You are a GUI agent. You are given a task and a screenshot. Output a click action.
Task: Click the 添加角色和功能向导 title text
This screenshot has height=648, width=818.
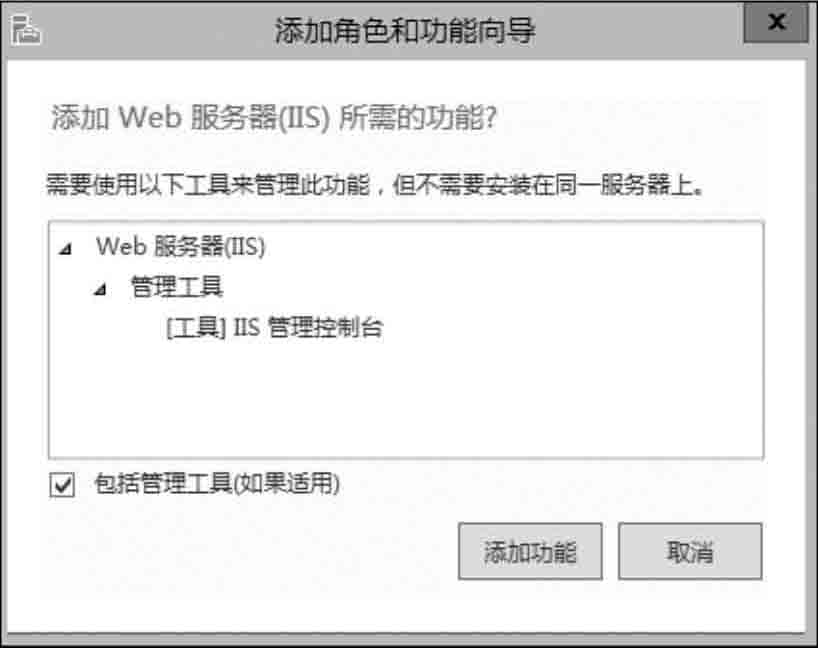[405, 31]
